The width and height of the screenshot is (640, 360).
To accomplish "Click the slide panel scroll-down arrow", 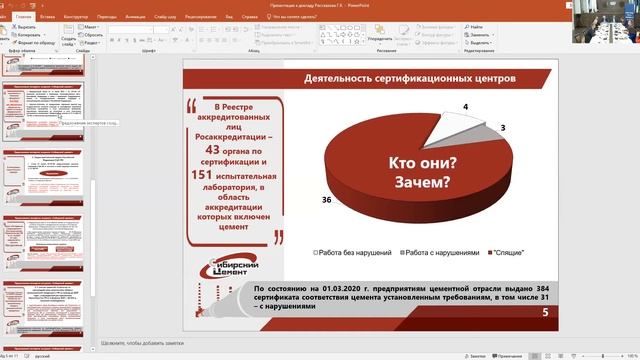I will pos(93,349).
